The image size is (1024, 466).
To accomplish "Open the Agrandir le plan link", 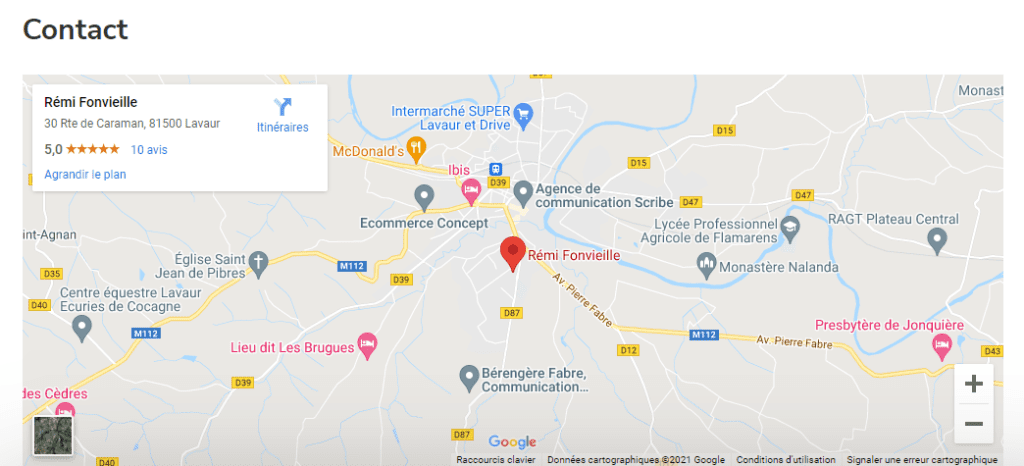I will [x=85, y=174].
